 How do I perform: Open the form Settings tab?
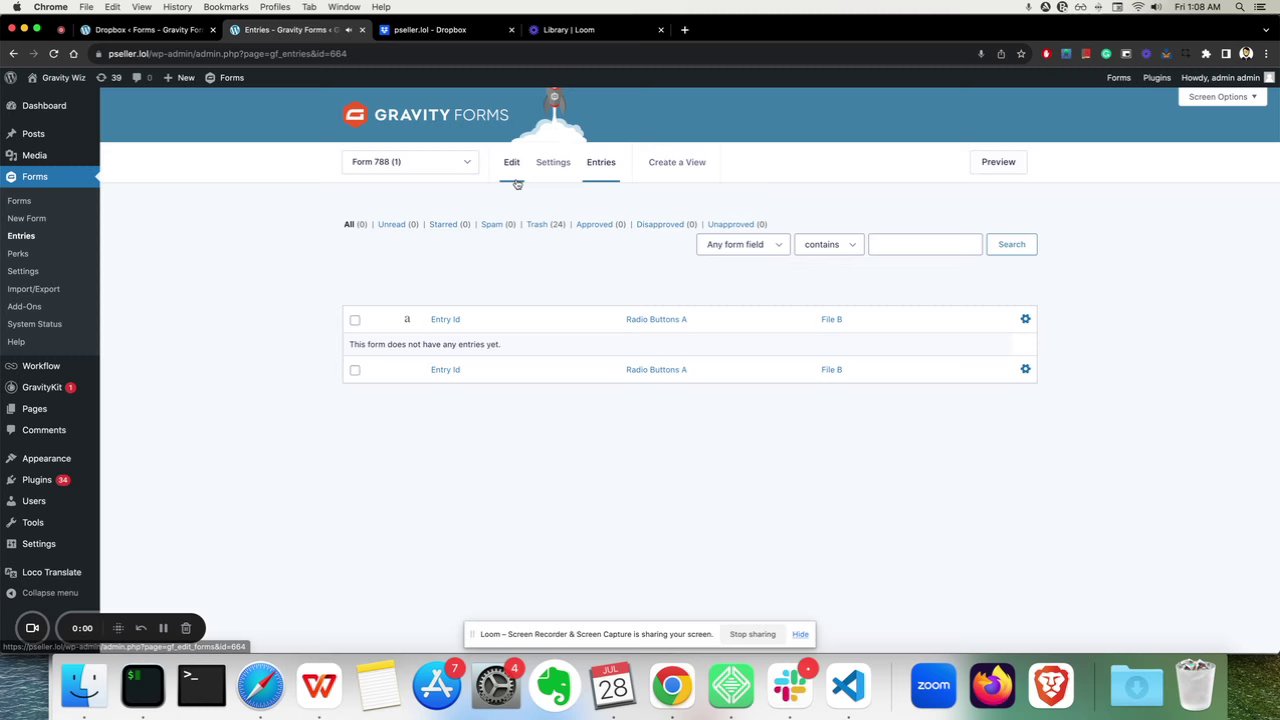(553, 162)
